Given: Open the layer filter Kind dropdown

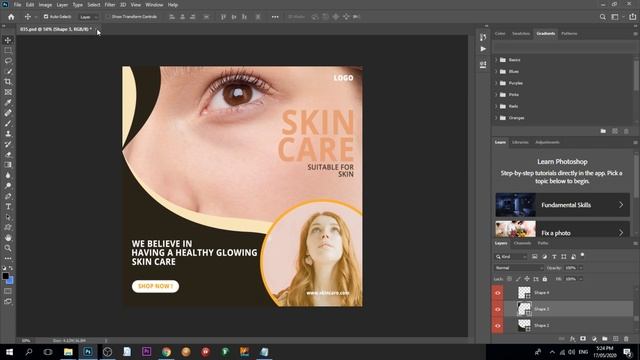Looking at the screenshot, I should (x=511, y=256).
